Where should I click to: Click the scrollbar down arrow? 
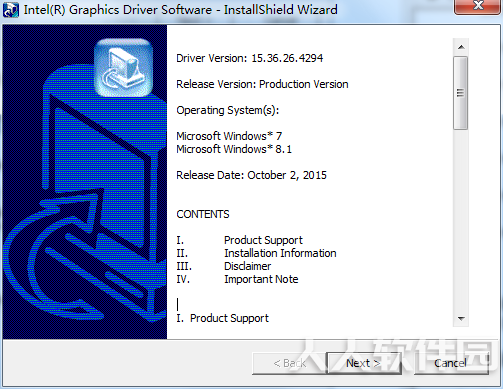(461, 318)
